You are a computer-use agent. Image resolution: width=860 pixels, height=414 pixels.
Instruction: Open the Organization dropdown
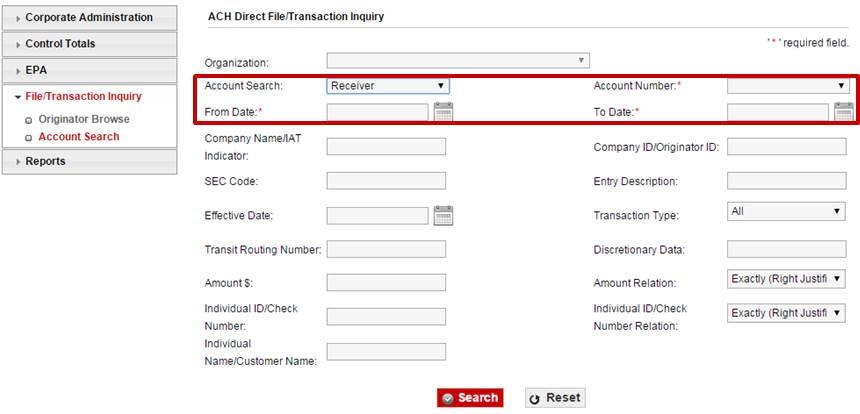click(x=458, y=60)
